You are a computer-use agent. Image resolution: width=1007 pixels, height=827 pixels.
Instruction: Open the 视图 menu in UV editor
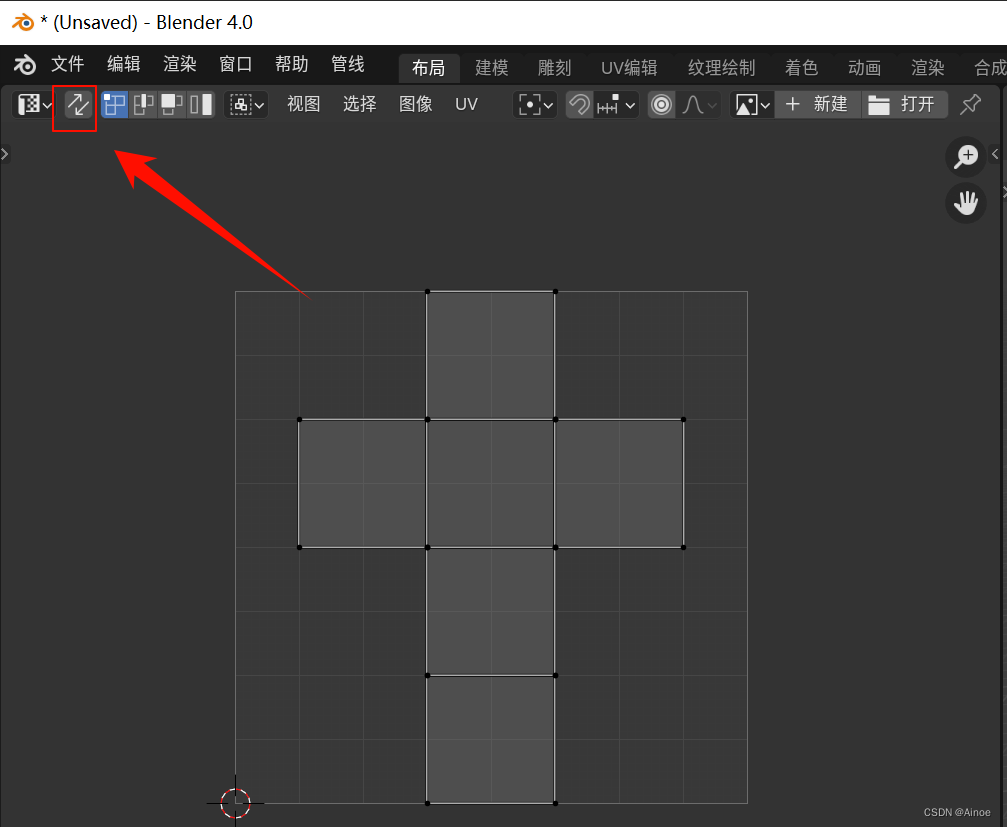[x=304, y=104]
